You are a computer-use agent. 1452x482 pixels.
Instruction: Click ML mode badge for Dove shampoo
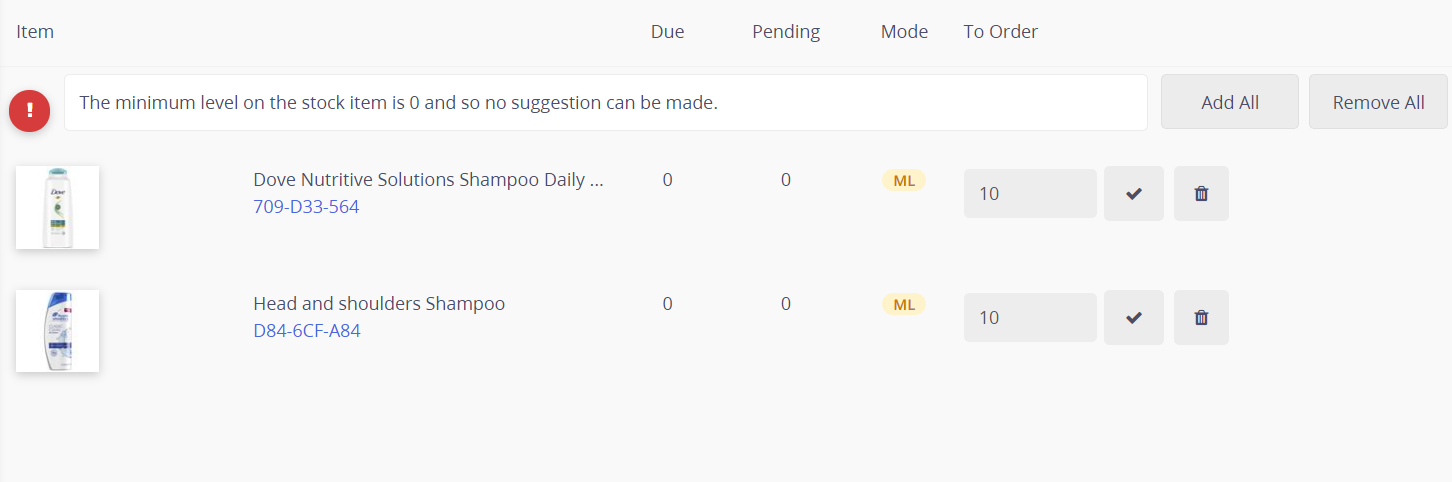pyautogui.click(x=903, y=181)
